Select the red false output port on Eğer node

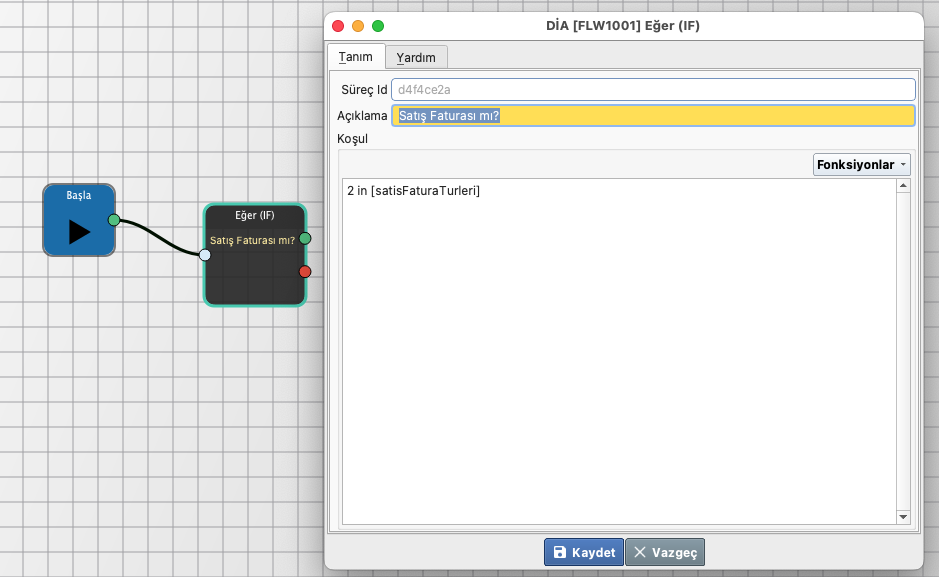coord(305,272)
